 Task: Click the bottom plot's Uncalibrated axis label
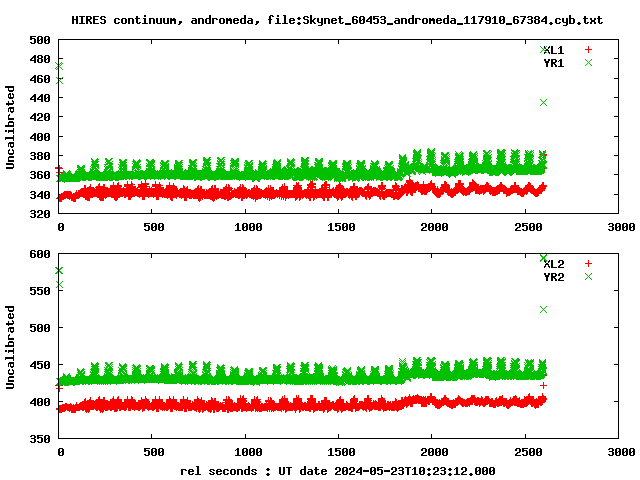point(10,347)
